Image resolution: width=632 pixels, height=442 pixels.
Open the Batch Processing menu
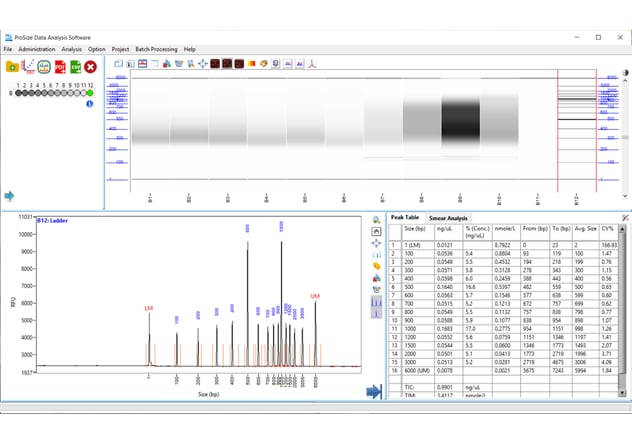[x=156, y=49]
